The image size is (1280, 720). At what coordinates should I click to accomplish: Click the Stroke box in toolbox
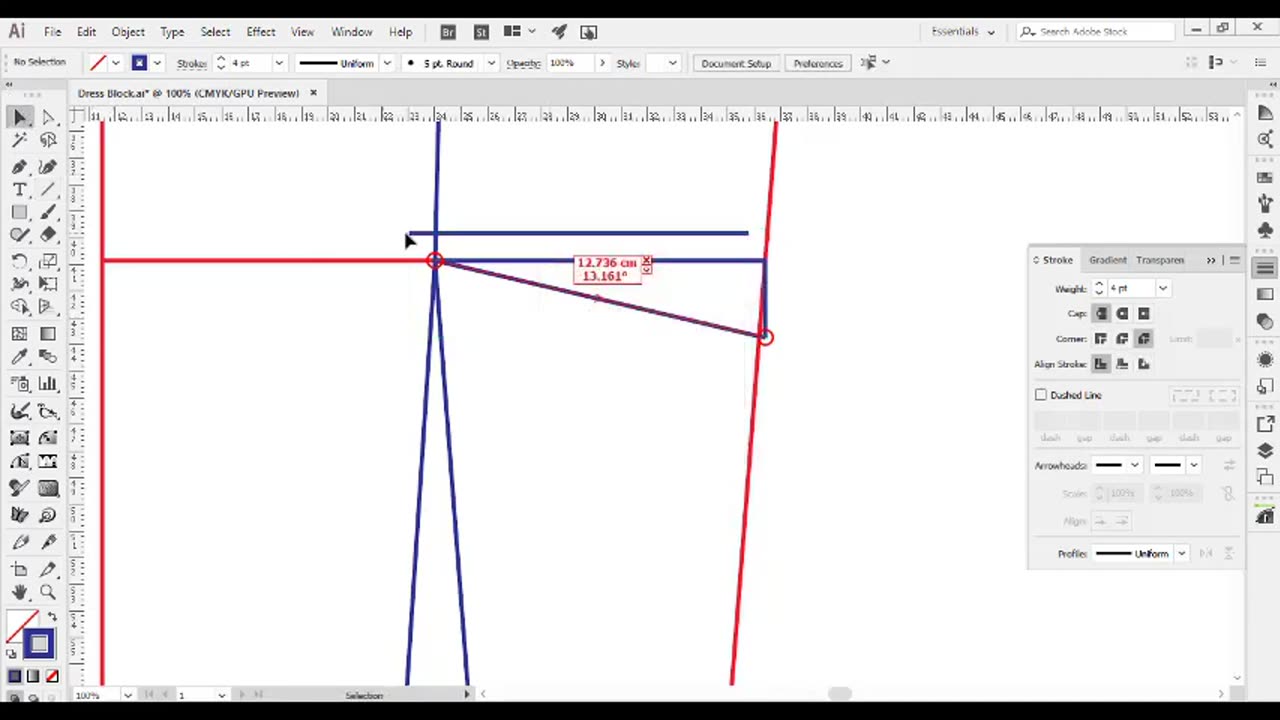point(38,645)
